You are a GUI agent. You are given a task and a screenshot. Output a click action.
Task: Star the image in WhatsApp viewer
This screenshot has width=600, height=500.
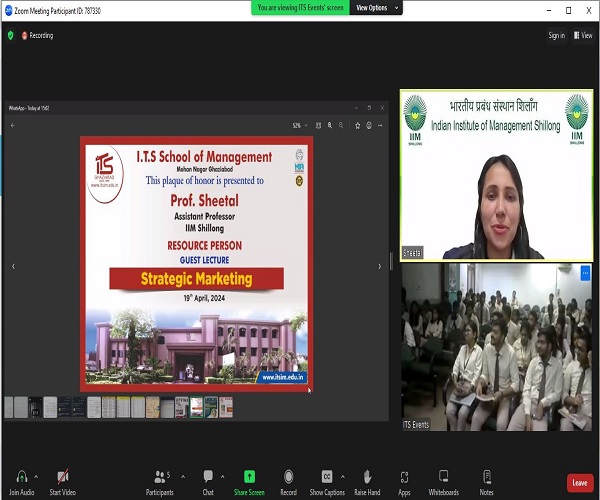click(x=357, y=125)
